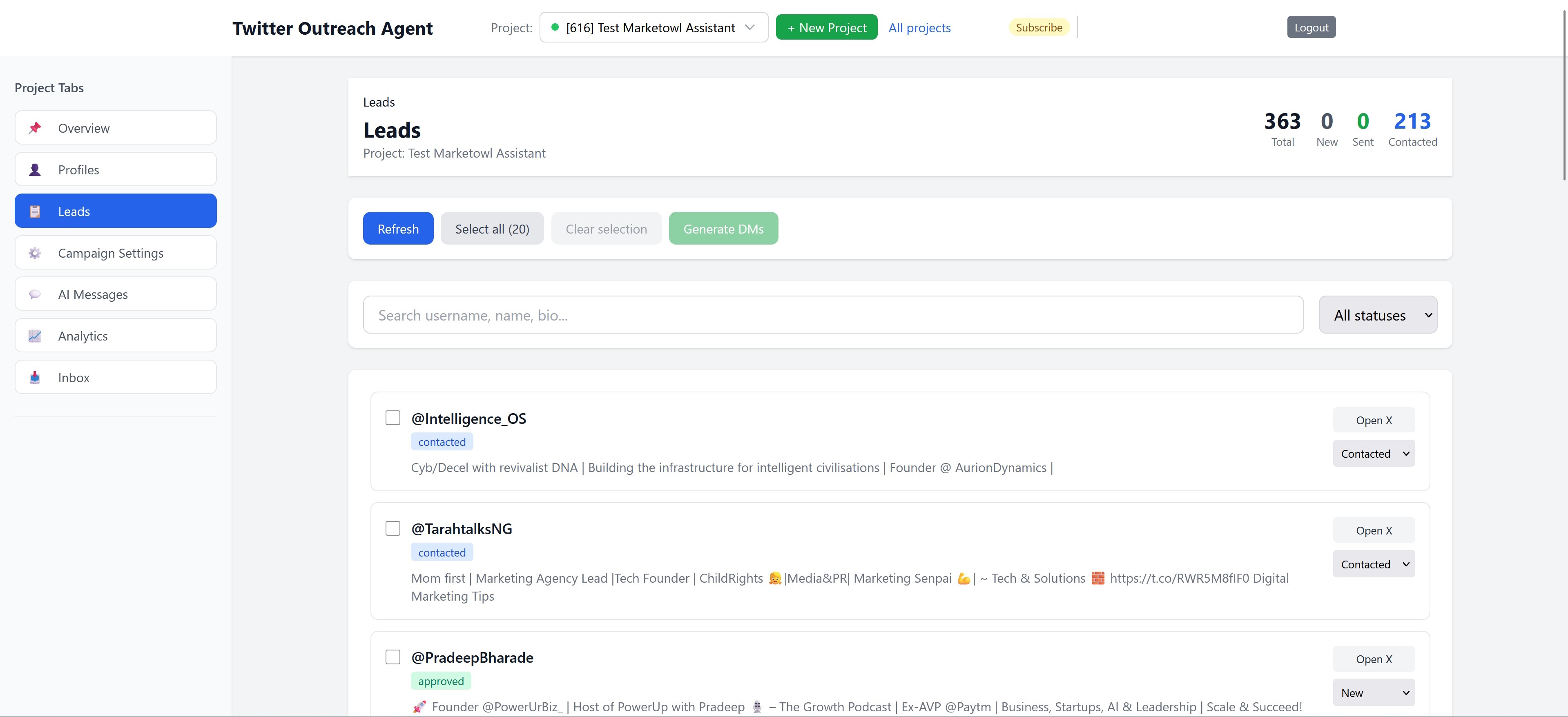Click the gear icon beside Campaign Settings
Viewport: 1568px width, 717px height.
[35, 253]
